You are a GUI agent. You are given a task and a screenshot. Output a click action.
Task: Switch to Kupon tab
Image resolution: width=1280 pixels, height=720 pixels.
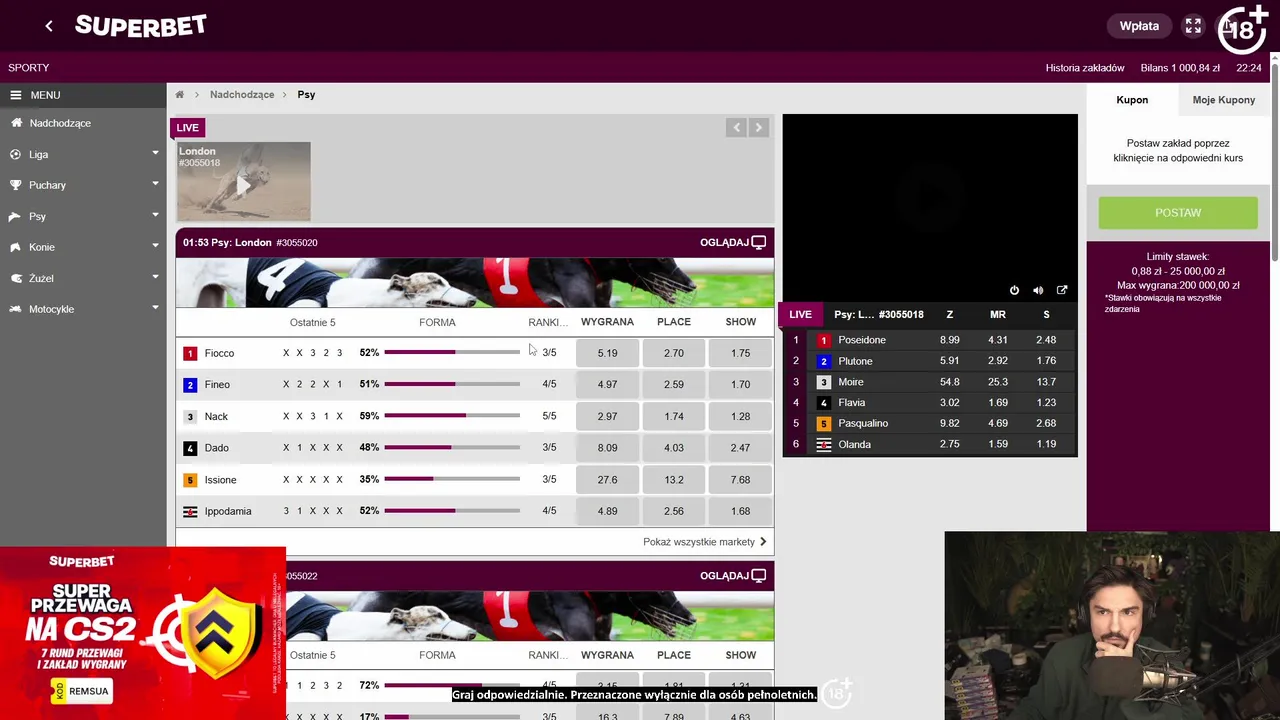click(x=1132, y=100)
